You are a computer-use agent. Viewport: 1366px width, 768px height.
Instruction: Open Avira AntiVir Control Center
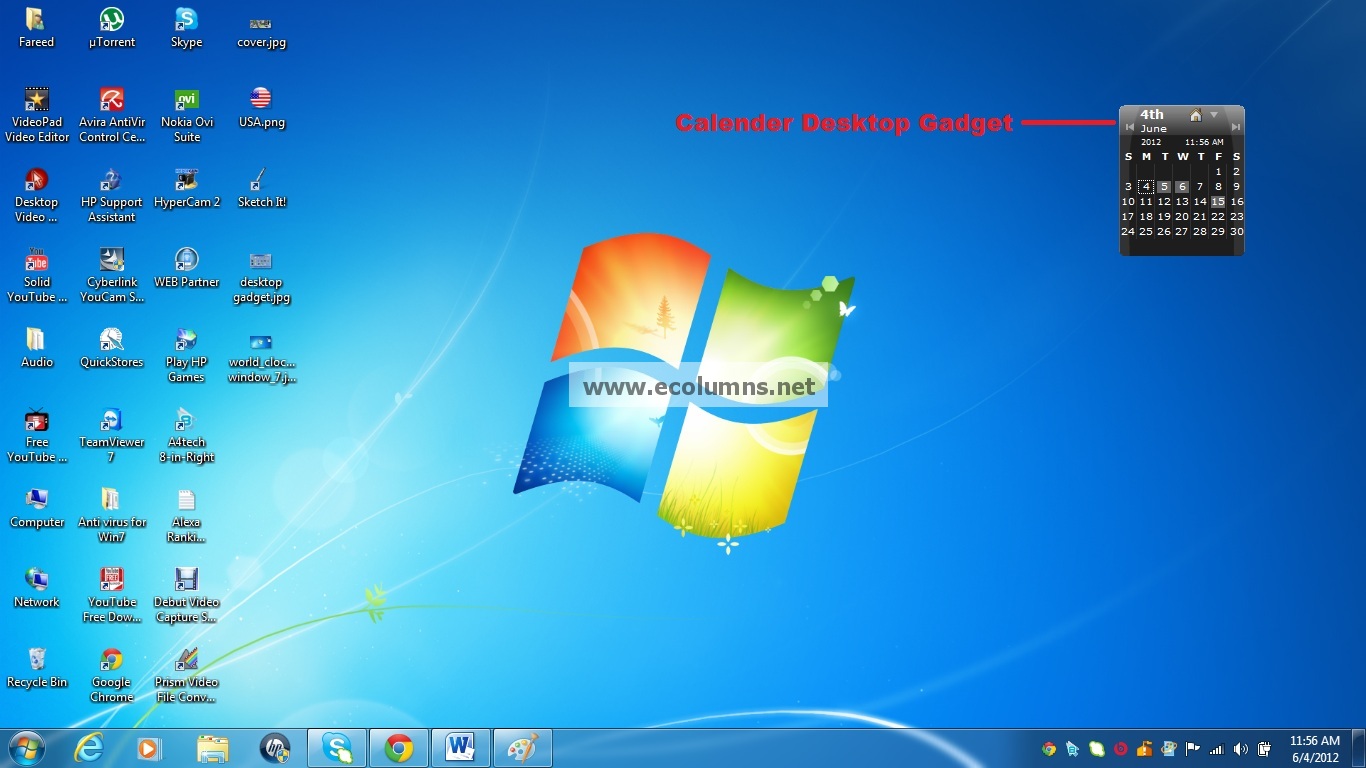(x=111, y=100)
